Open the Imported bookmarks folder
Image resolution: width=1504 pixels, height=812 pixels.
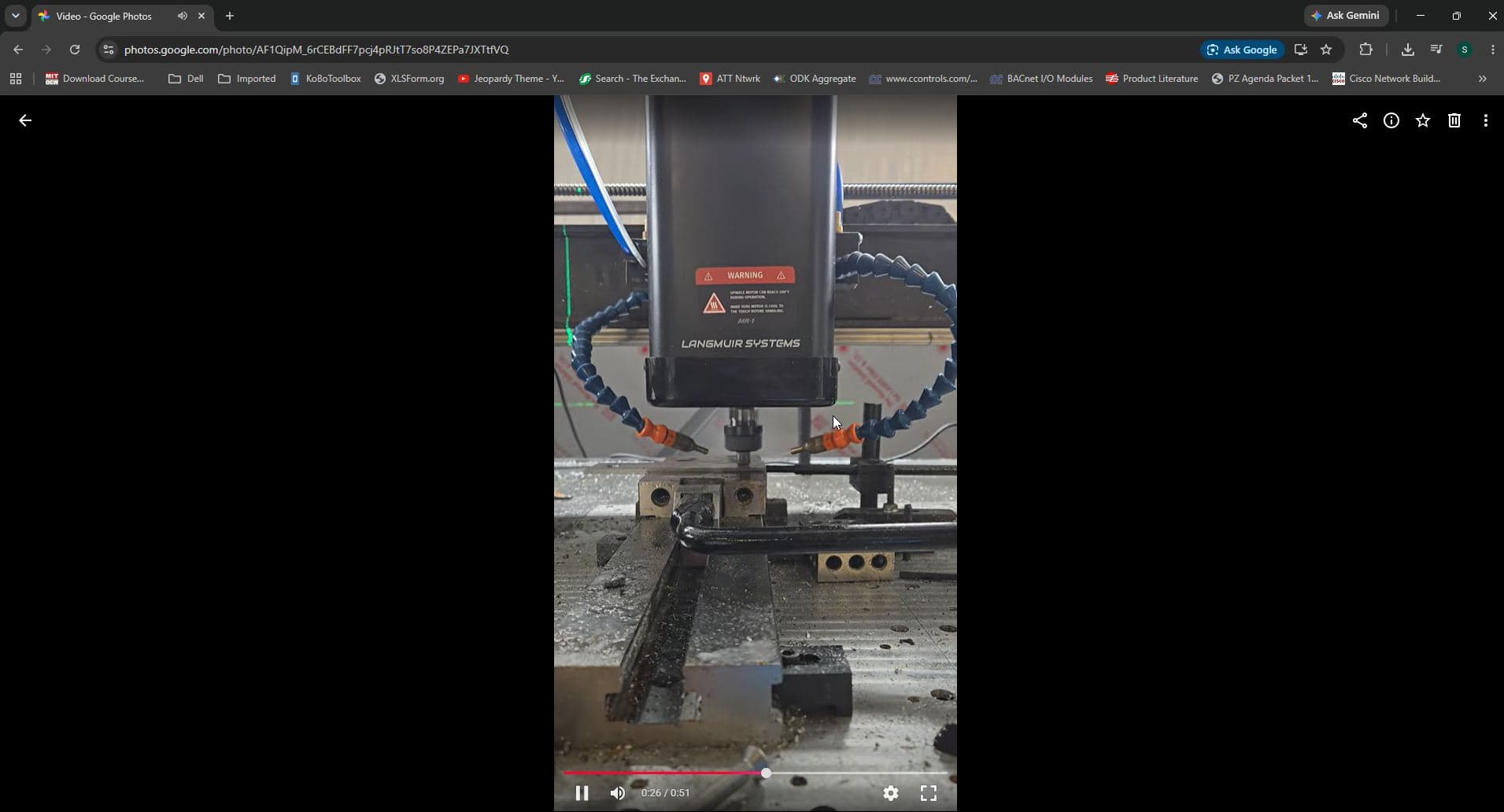pyautogui.click(x=247, y=79)
